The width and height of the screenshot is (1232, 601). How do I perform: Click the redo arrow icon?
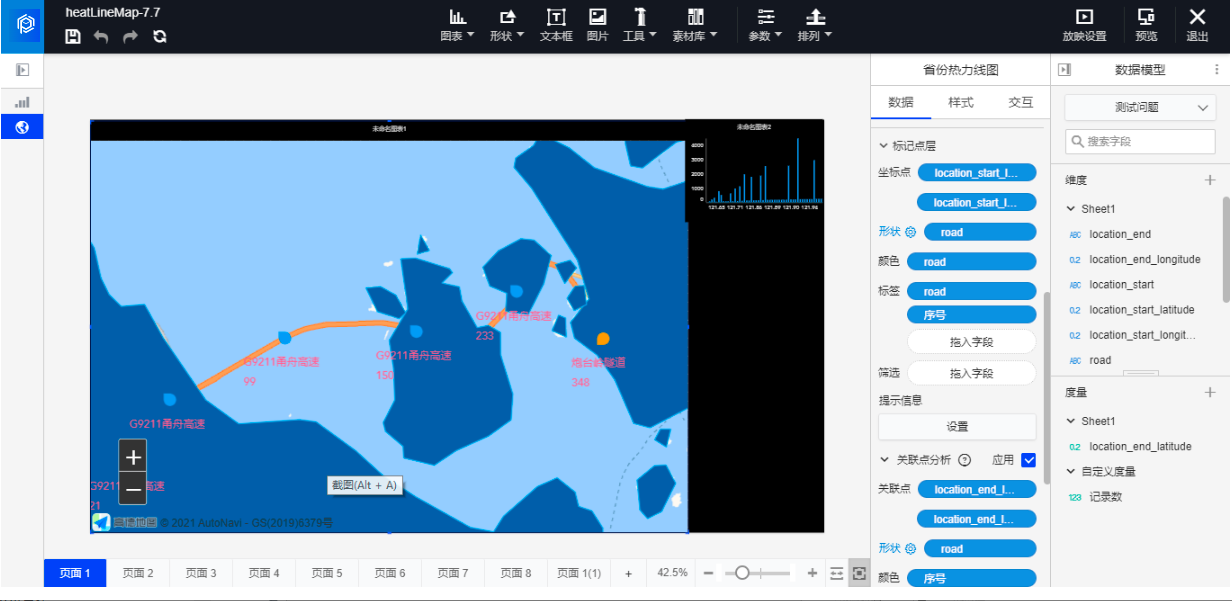pyautogui.click(x=130, y=36)
